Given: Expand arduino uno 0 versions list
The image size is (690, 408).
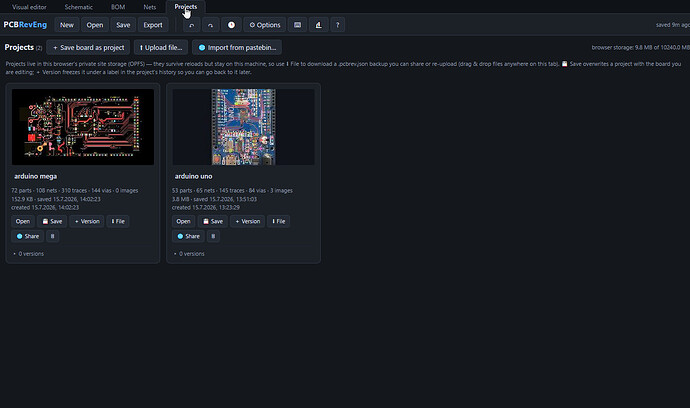Looking at the screenshot, I should click(189, 254).
